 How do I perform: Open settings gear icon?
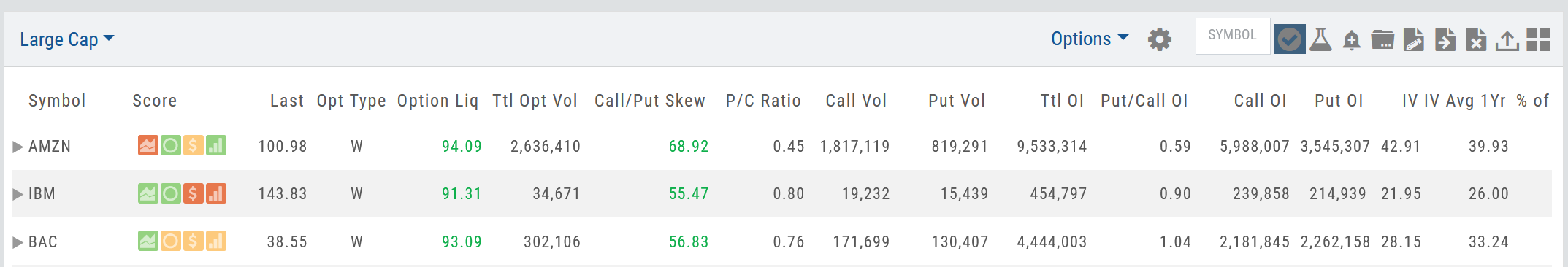tap(1160, 39)
